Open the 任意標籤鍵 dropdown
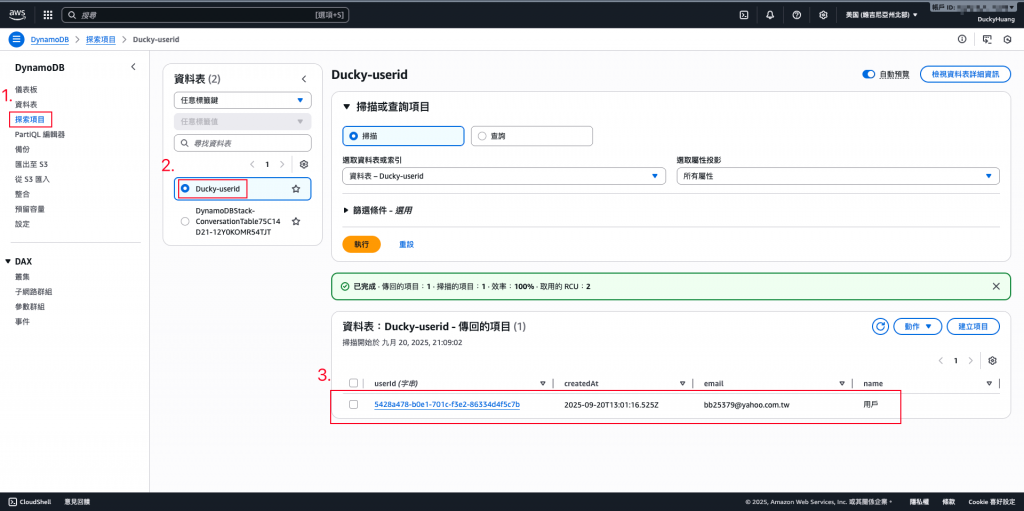1024x511 pixels. coord(243,100)
